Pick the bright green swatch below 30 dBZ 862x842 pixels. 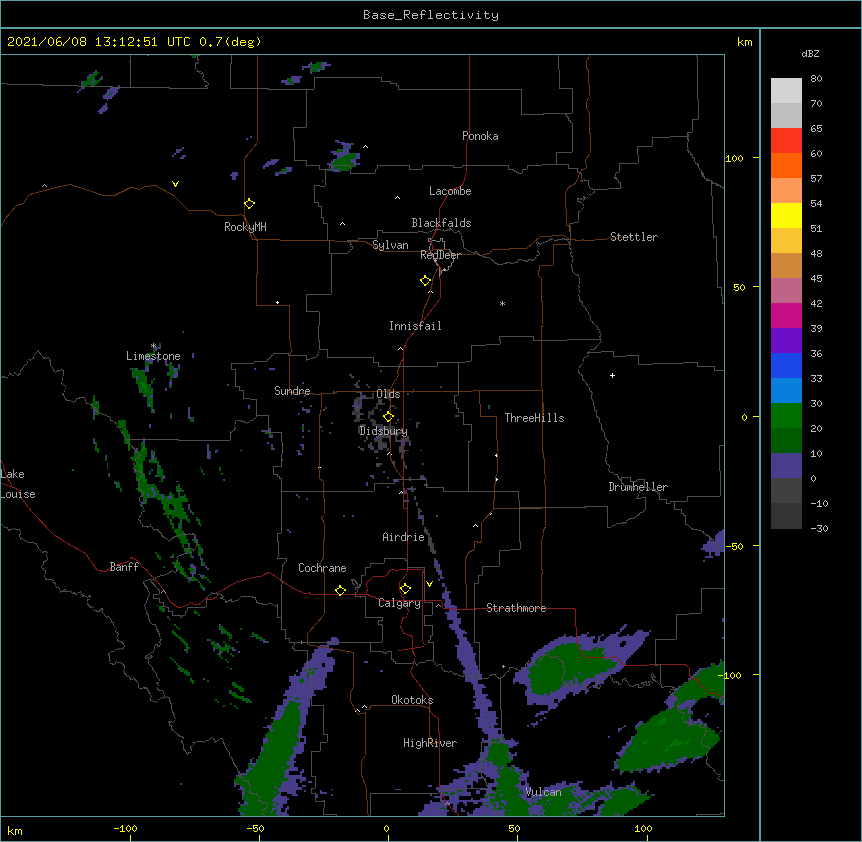point(786,416)
